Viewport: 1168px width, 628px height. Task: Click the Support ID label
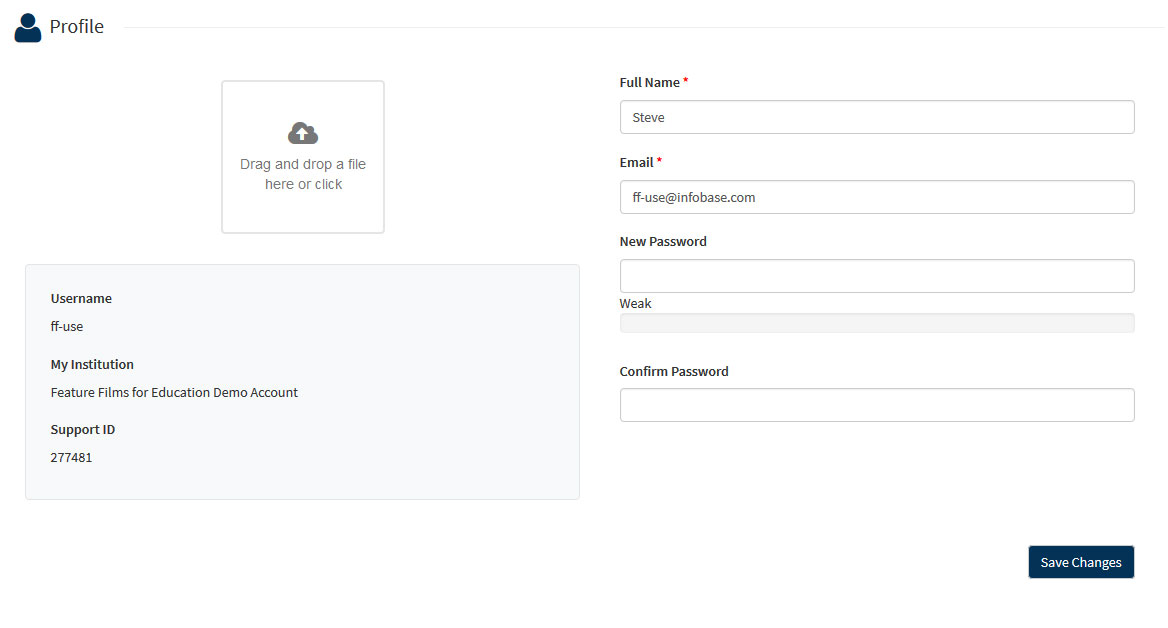pos(83,429)
